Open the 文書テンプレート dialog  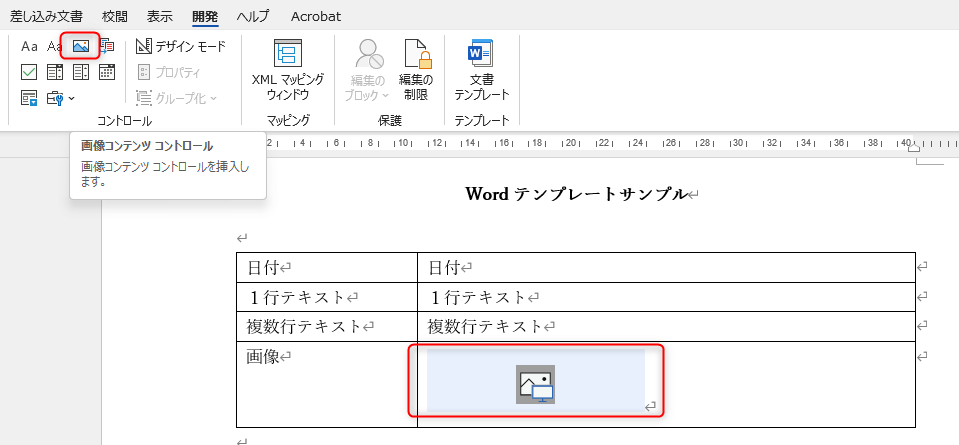coord(482,70)
